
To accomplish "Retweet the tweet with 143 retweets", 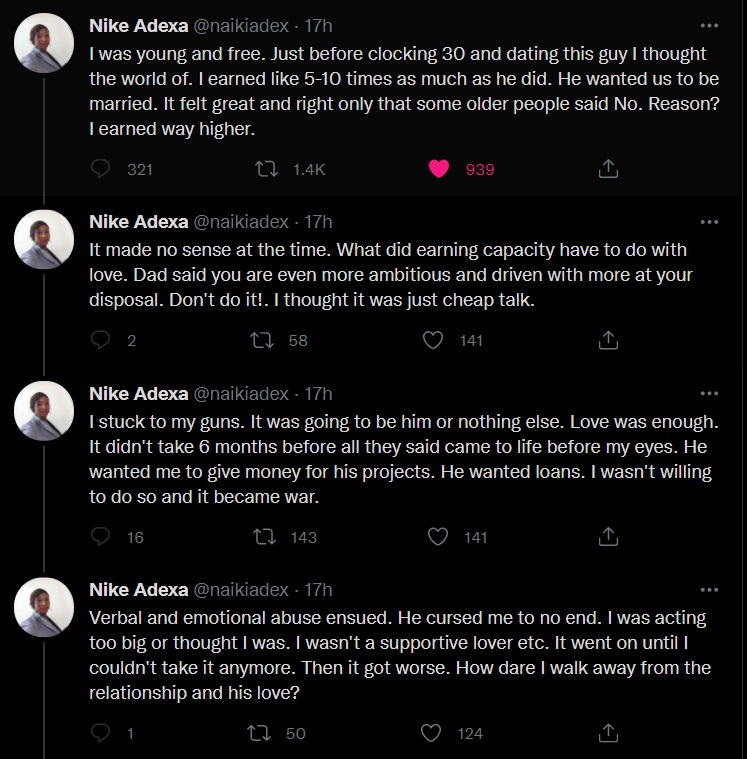I will click(x=267, y=537).
